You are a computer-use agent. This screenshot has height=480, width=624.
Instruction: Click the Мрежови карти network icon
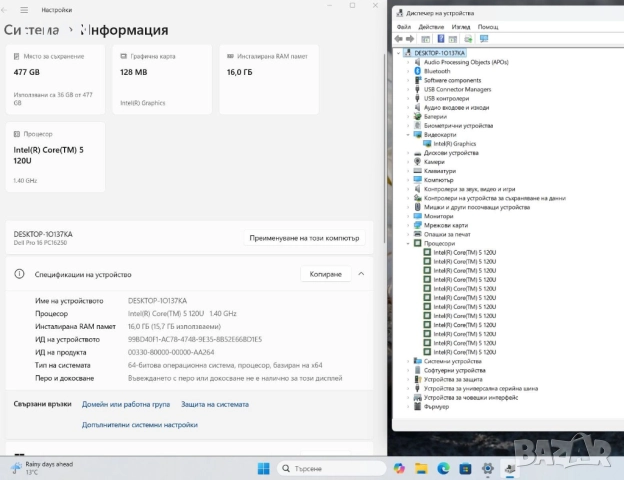pyautogui.click(x=417, y=225)
